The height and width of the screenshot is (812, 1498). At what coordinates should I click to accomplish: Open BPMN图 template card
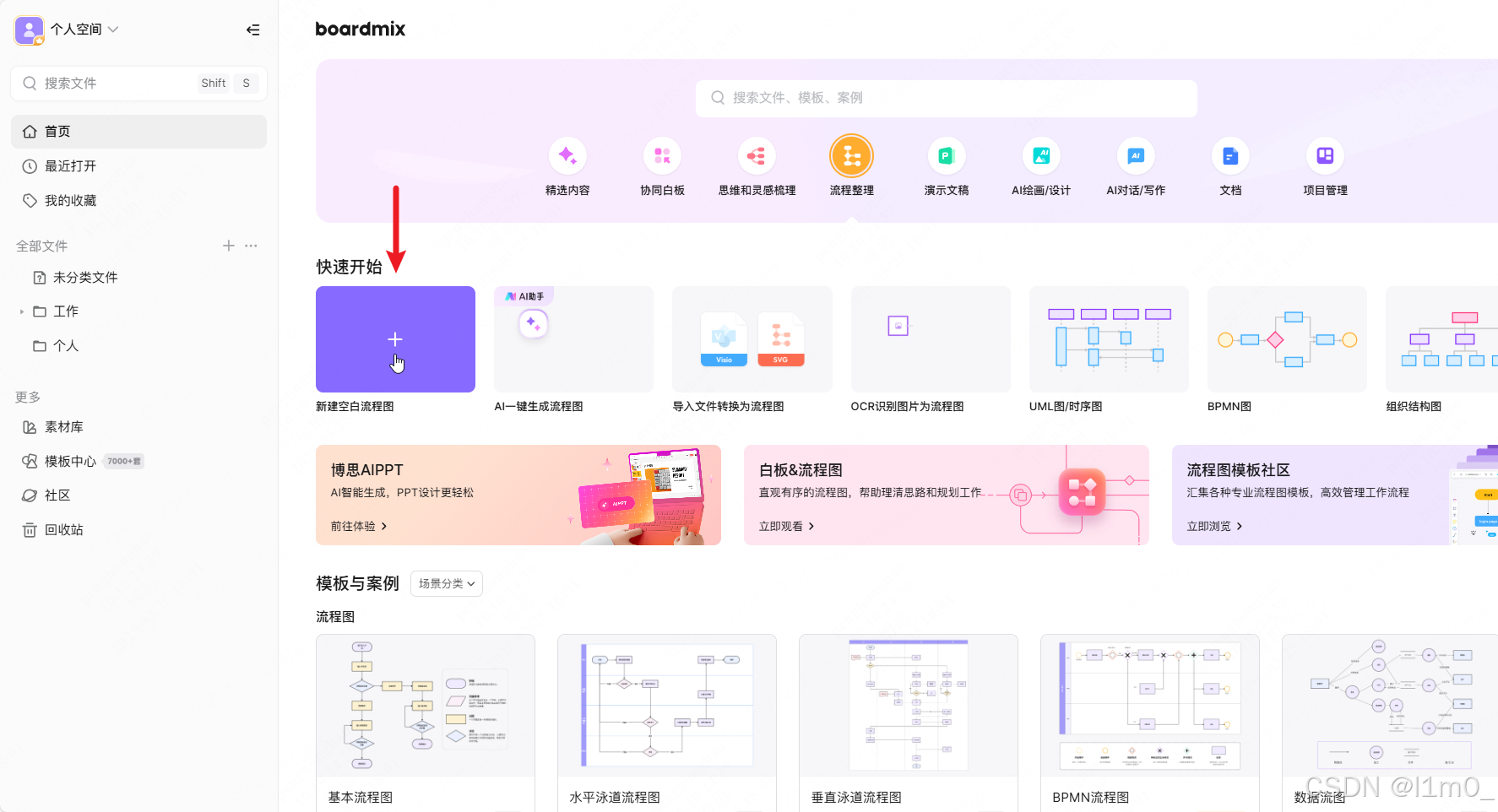[x=1287, y=339]
